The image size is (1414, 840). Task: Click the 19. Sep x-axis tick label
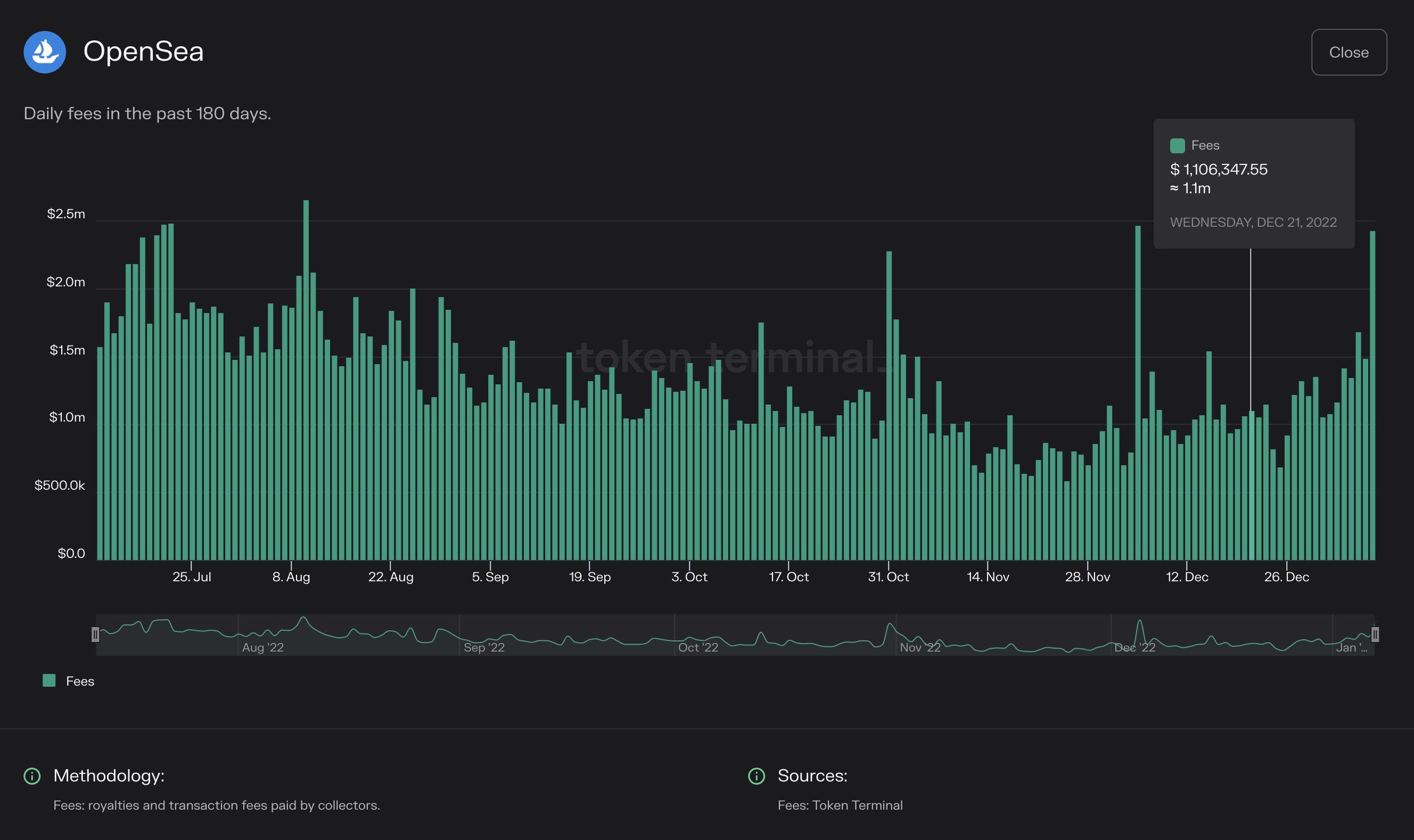(x=590, y=577)
